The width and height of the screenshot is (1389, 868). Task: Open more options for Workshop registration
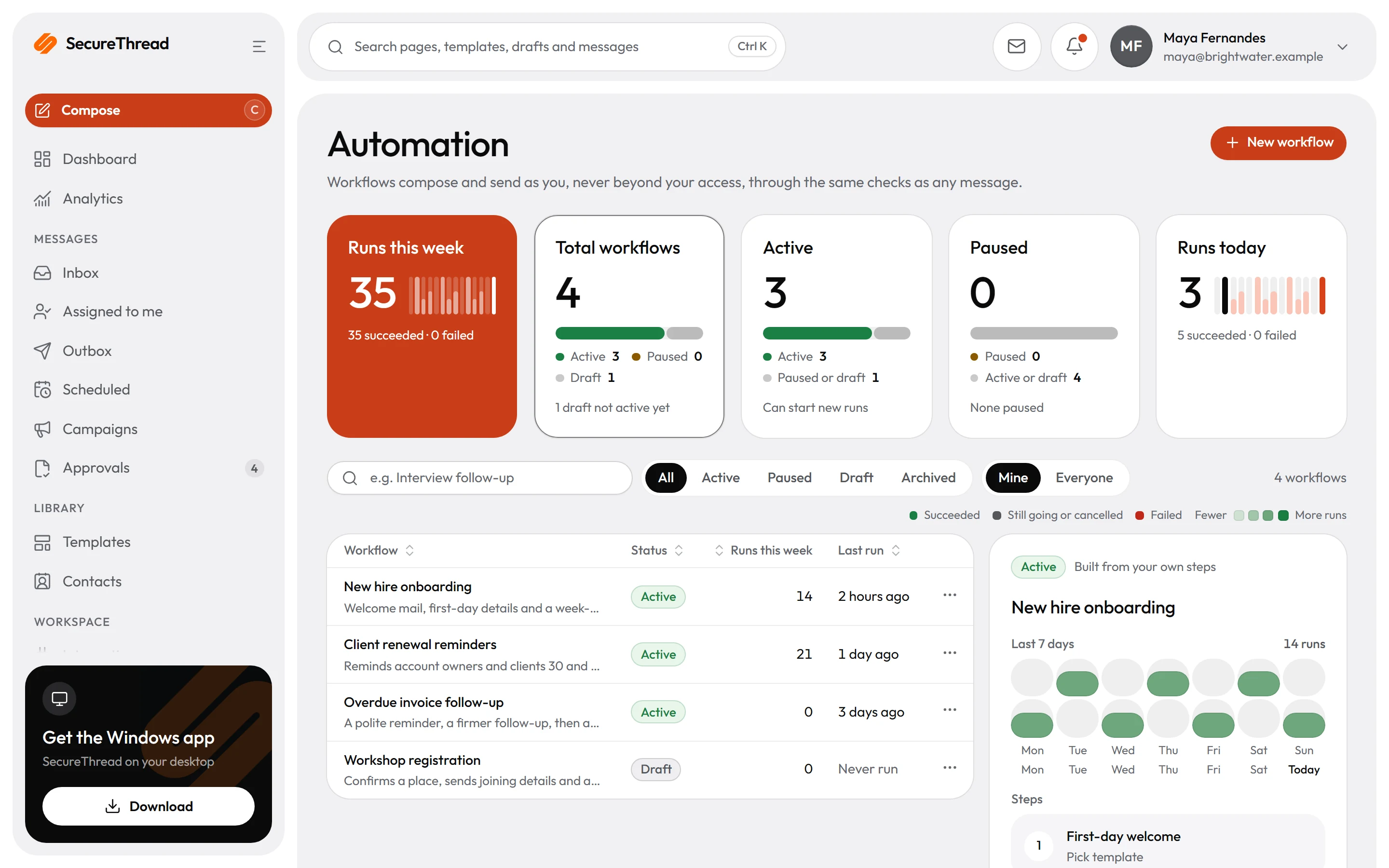tap(949, 768)
